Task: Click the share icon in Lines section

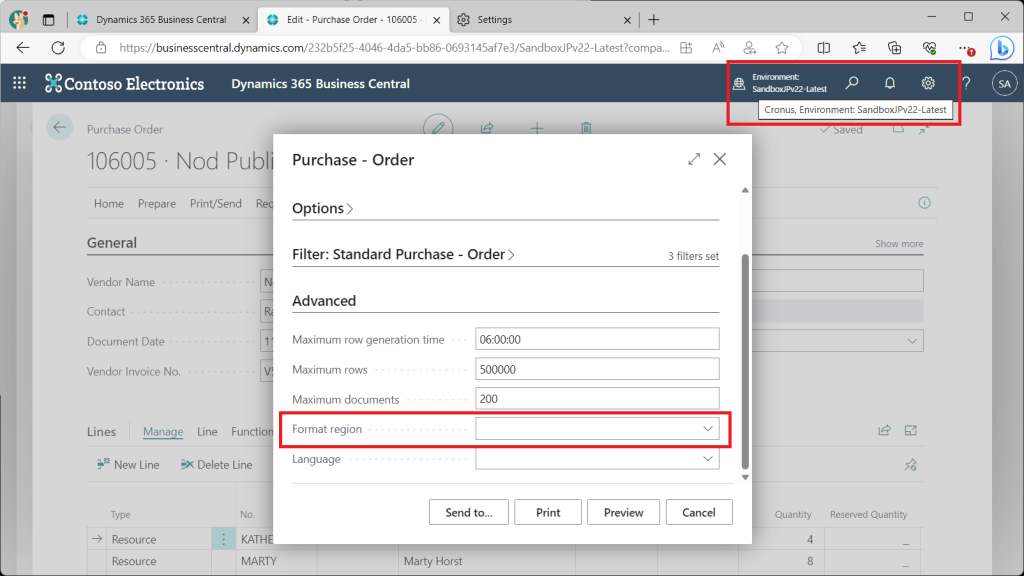Action: coord(884,430)
